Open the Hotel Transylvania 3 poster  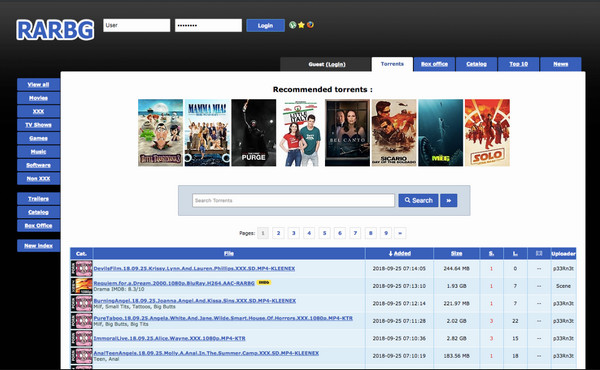[x=160, y=132]
